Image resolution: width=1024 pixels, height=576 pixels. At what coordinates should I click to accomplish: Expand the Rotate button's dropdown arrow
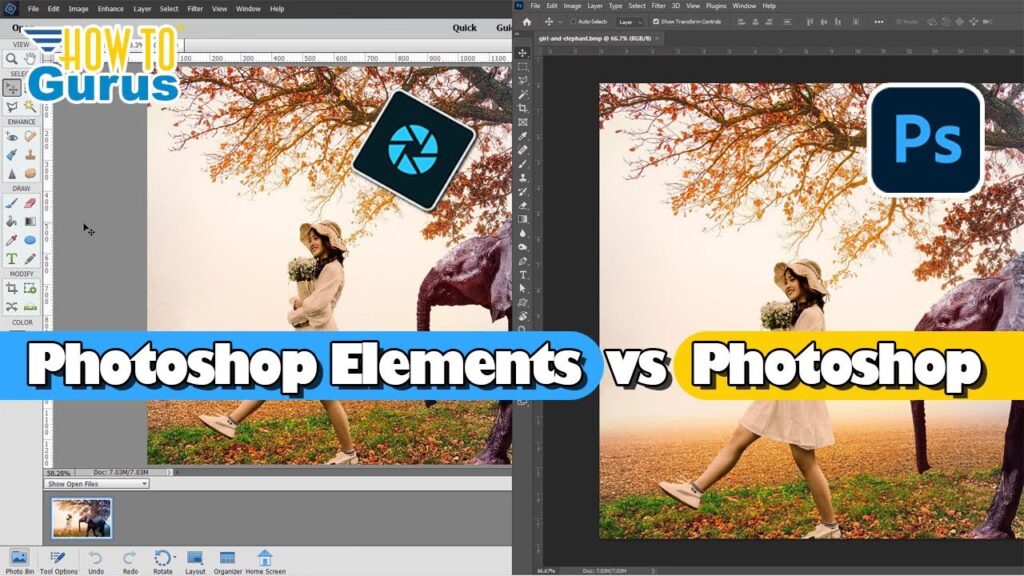pos(174,556)
